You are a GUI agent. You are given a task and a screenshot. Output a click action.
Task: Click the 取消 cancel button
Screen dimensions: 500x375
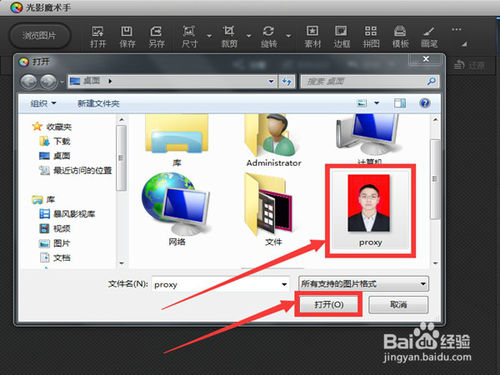pyautogui.click(x=398, y=304)
